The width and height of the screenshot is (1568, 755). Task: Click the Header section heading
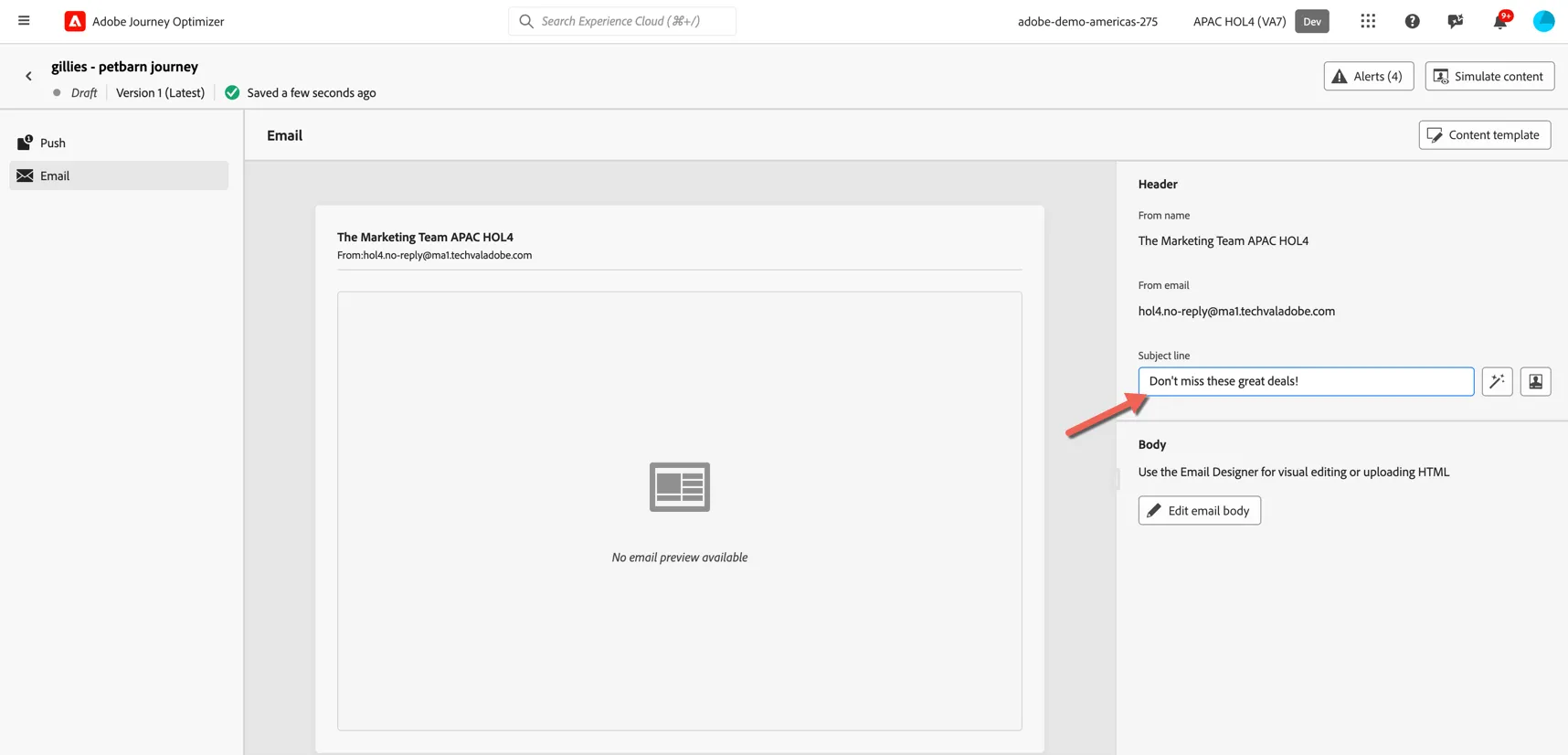click(1157, 184)
